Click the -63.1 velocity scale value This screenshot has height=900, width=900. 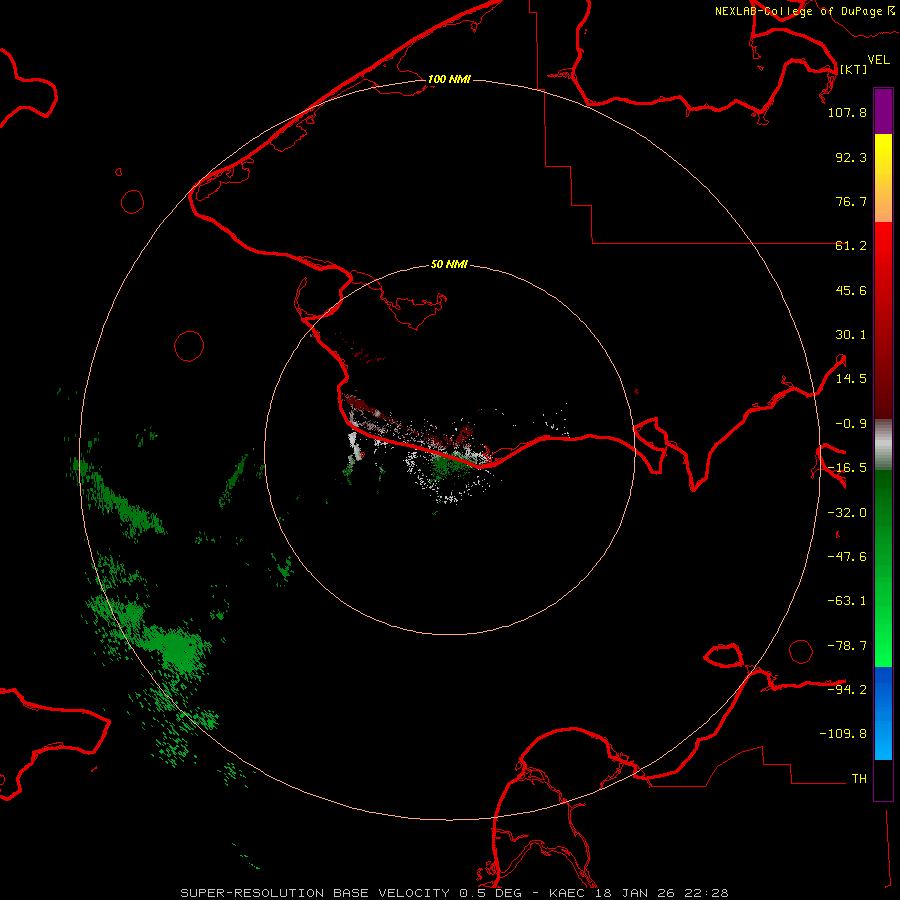pyautogui.click(x=847, y=601)
